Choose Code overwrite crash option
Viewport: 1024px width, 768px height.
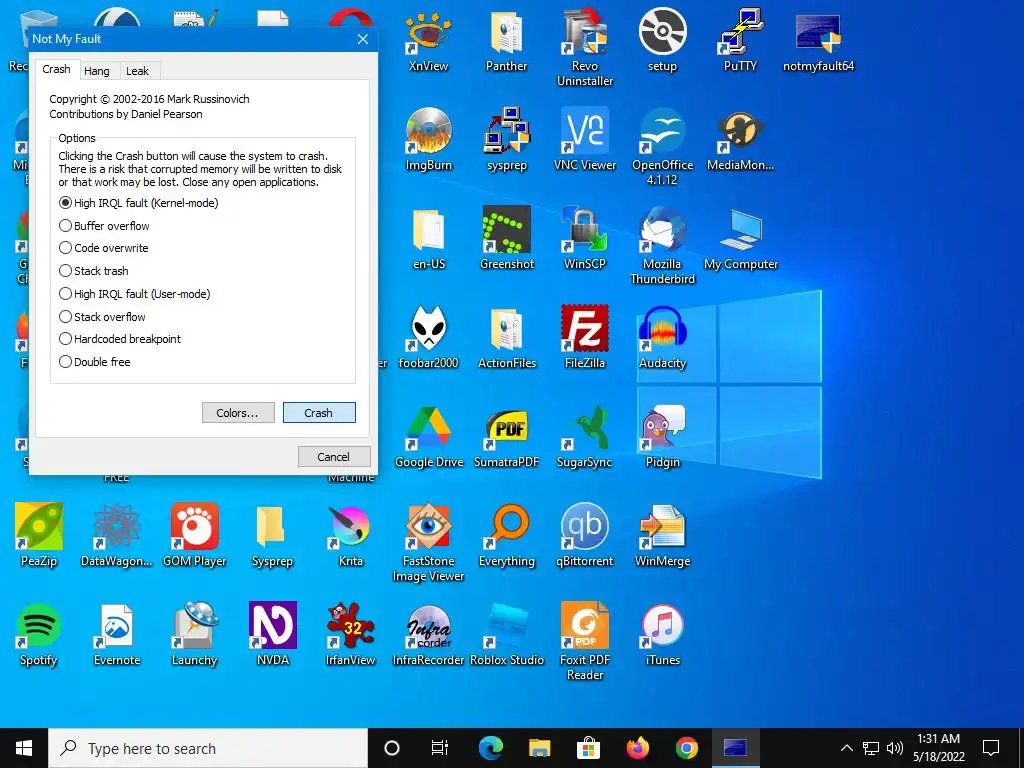[104, 248]
